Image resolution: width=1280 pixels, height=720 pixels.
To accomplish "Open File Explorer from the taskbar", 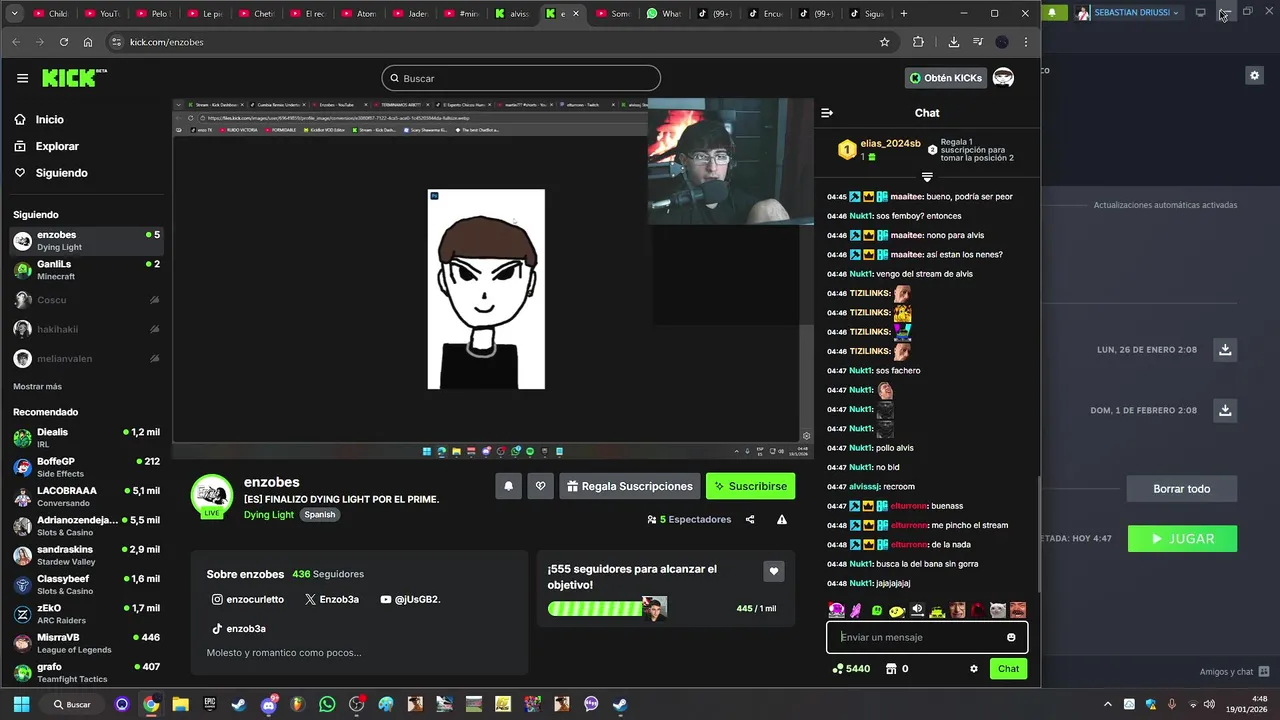I will coord(180,704).
